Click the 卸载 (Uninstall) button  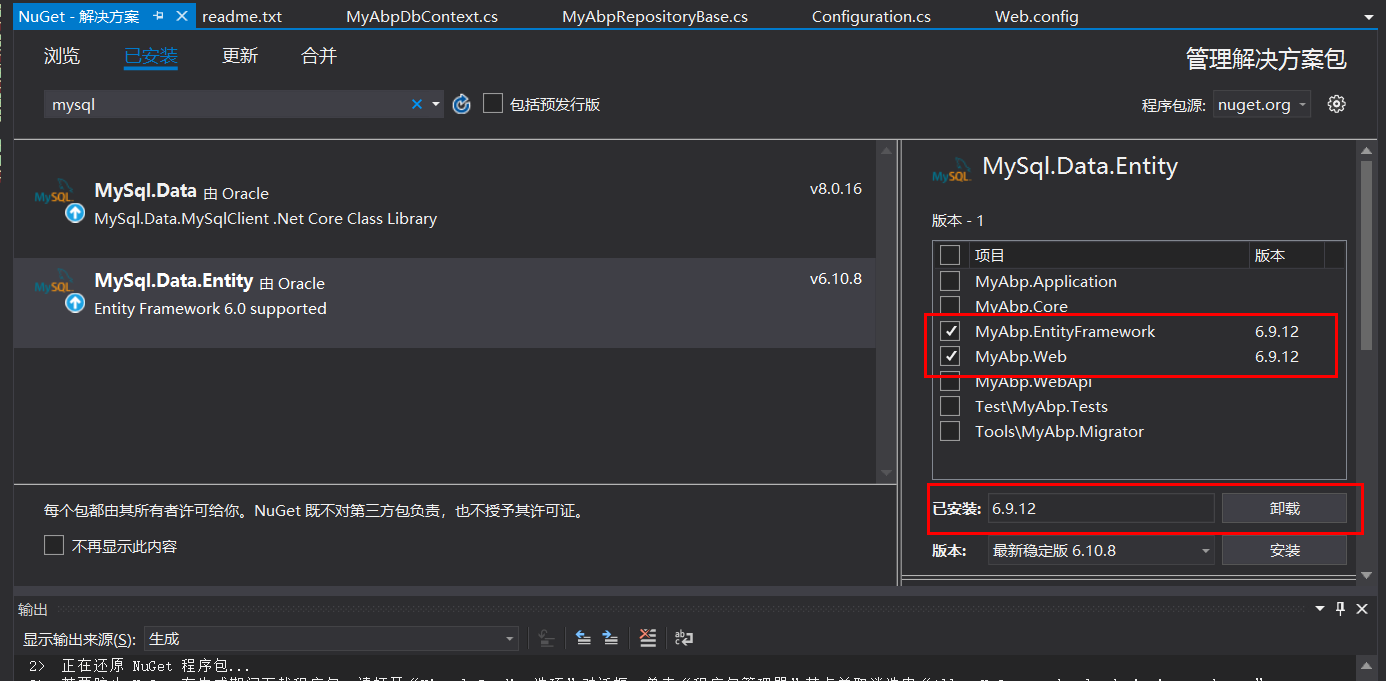click(x=1284, y=508)
